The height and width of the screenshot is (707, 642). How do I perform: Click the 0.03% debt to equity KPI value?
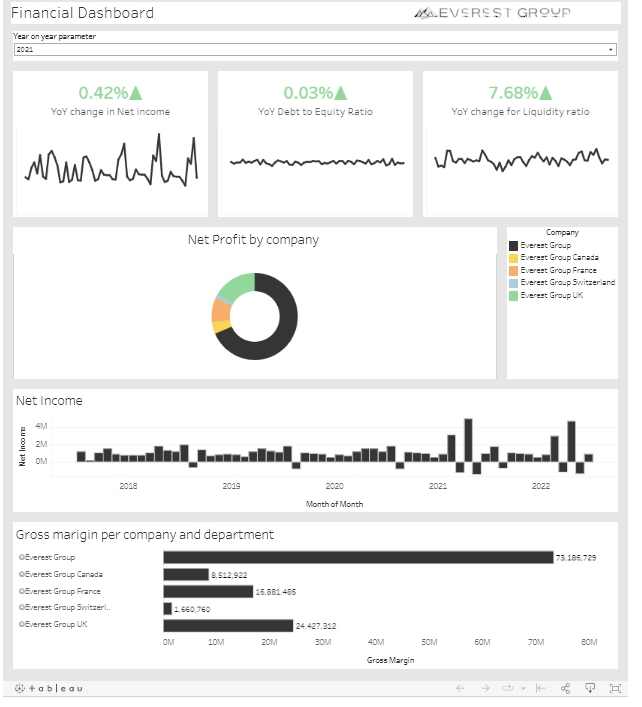click(x=308, y=93)
